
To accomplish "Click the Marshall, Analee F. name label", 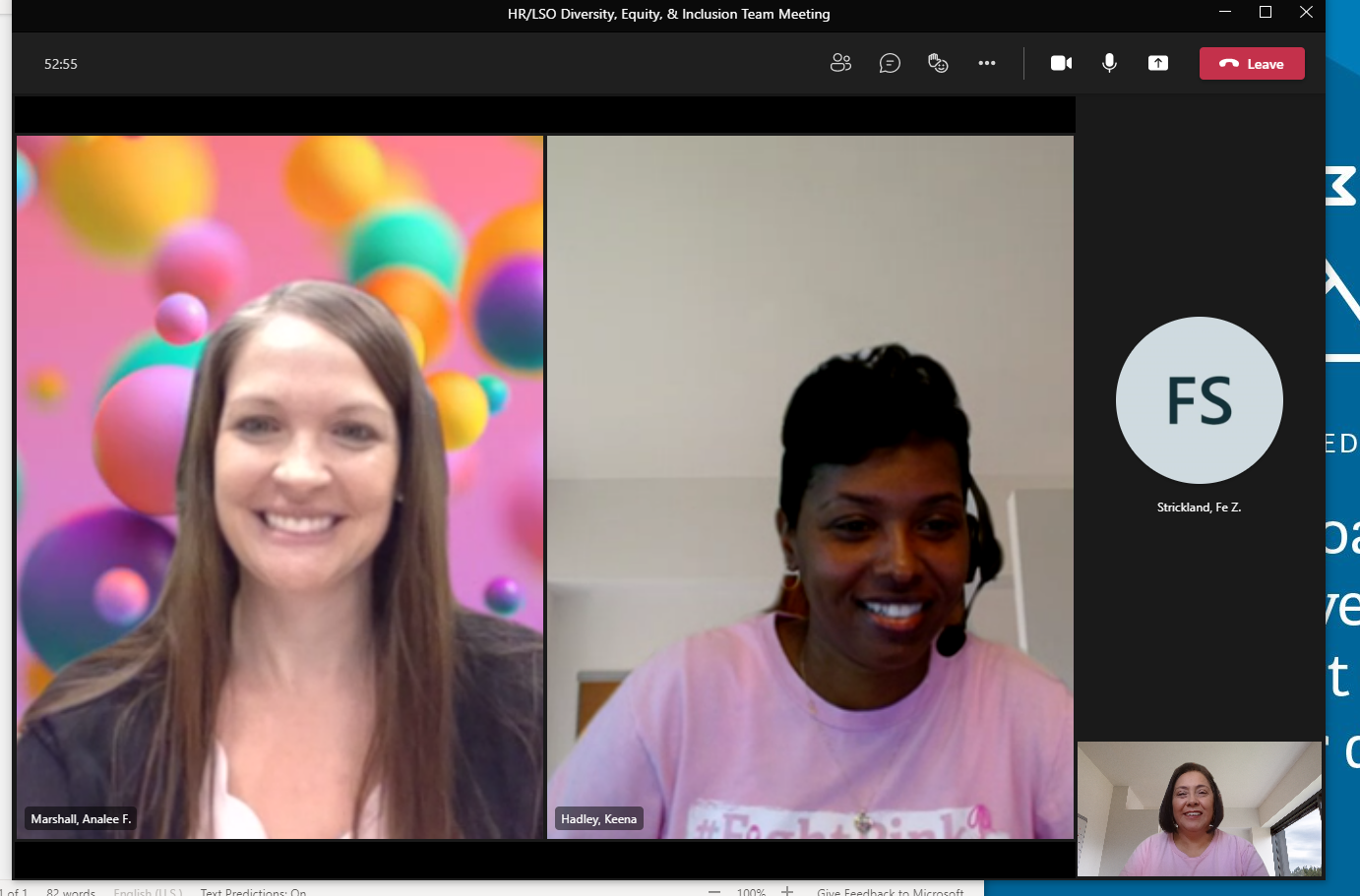I will (81, 818).
